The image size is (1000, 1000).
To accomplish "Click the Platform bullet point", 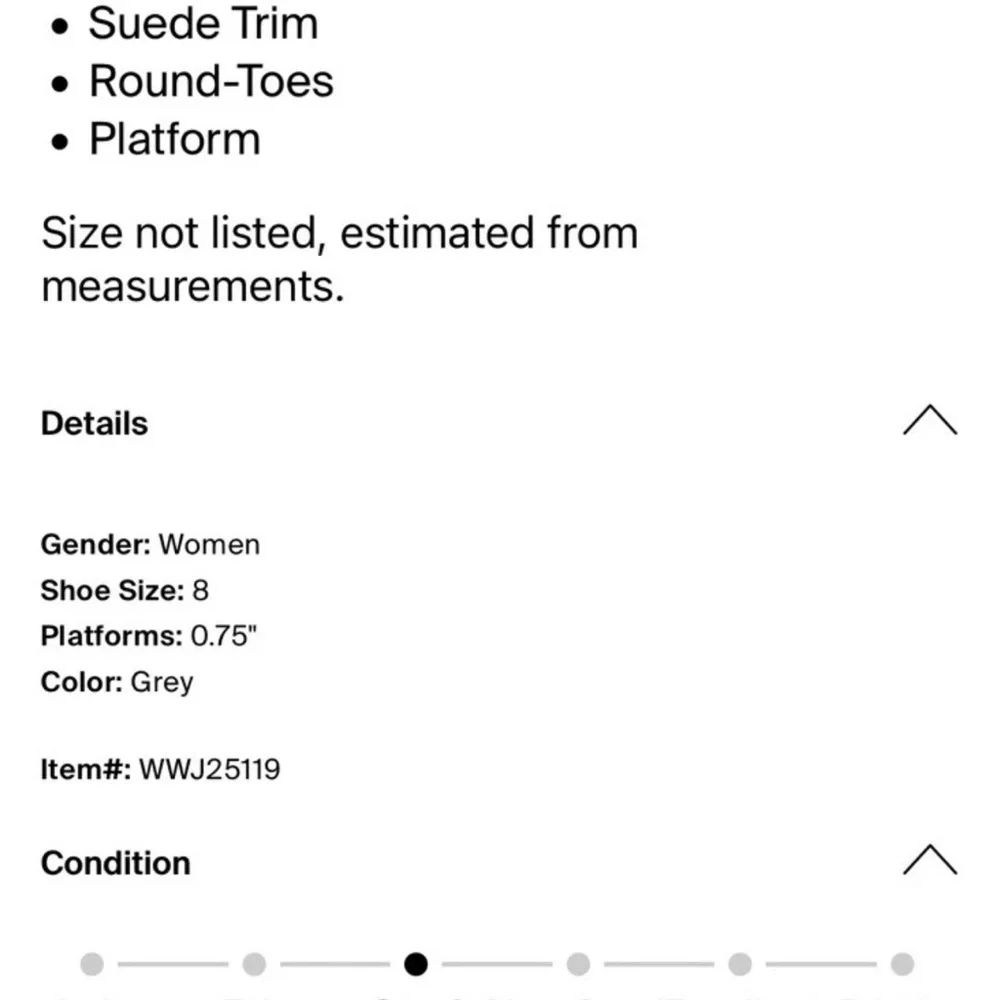I will pyautogui.click(x=175, y=139).
